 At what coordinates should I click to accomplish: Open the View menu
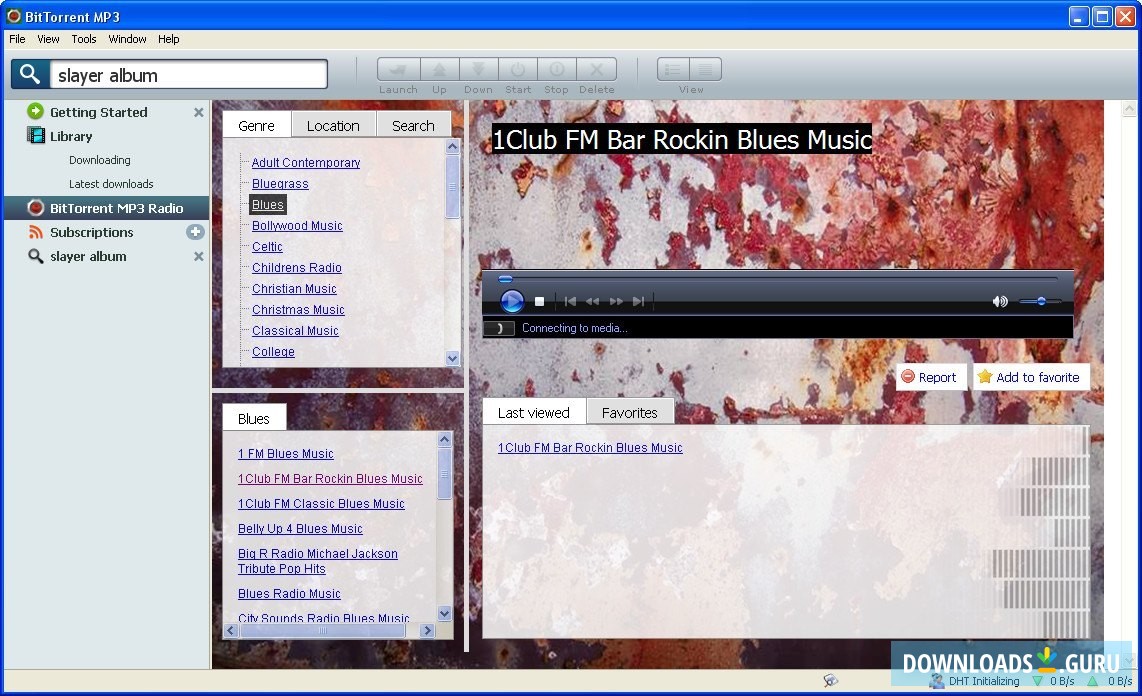click(48, 39)
